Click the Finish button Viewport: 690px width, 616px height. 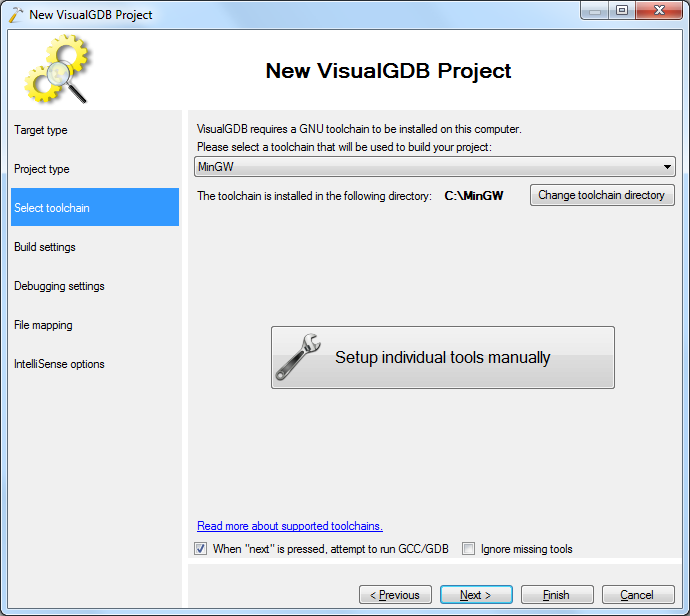(557, 595)
